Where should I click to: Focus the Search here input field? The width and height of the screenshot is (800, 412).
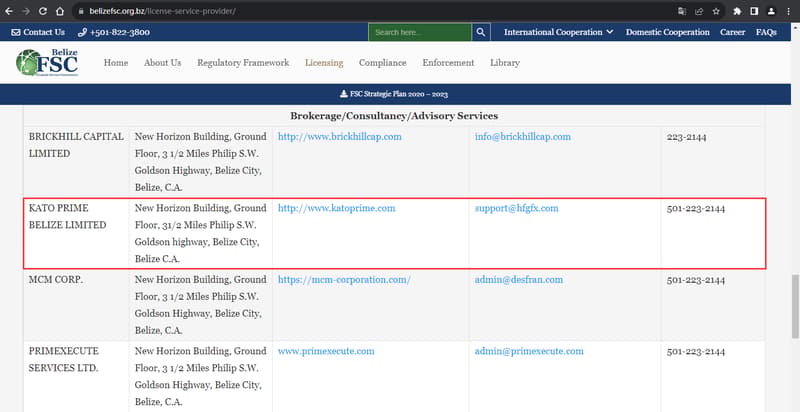pos(420,32)
